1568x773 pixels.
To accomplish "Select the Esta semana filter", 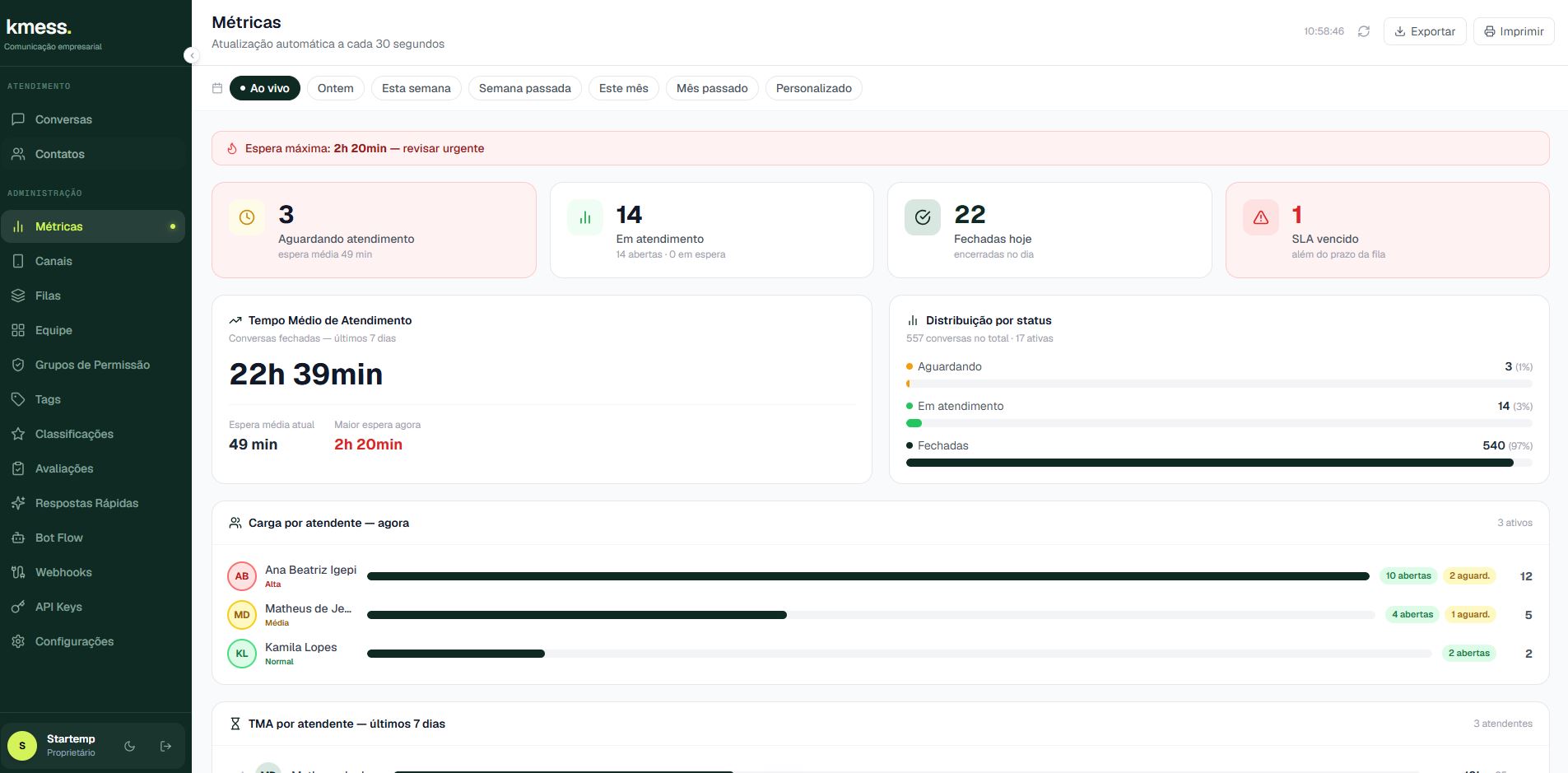I will 416,88.
